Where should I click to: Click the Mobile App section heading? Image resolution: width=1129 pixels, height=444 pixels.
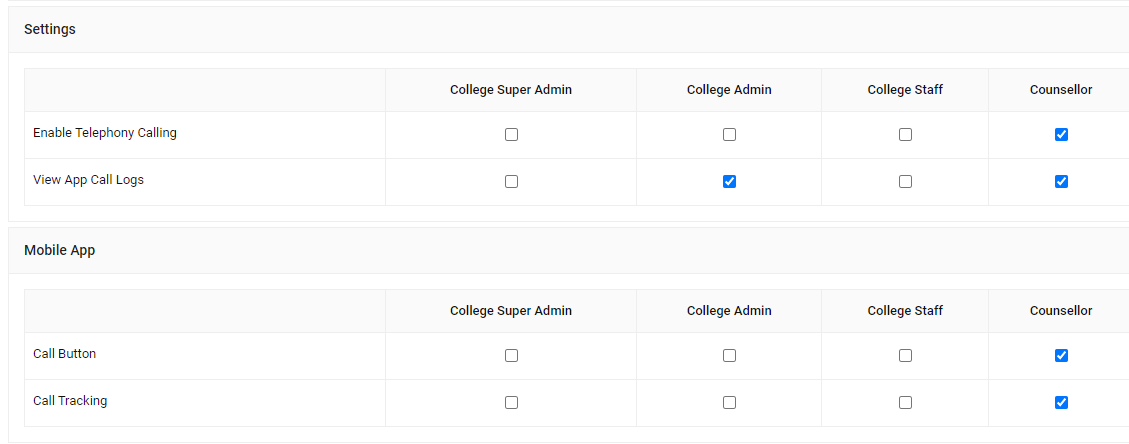59,250
